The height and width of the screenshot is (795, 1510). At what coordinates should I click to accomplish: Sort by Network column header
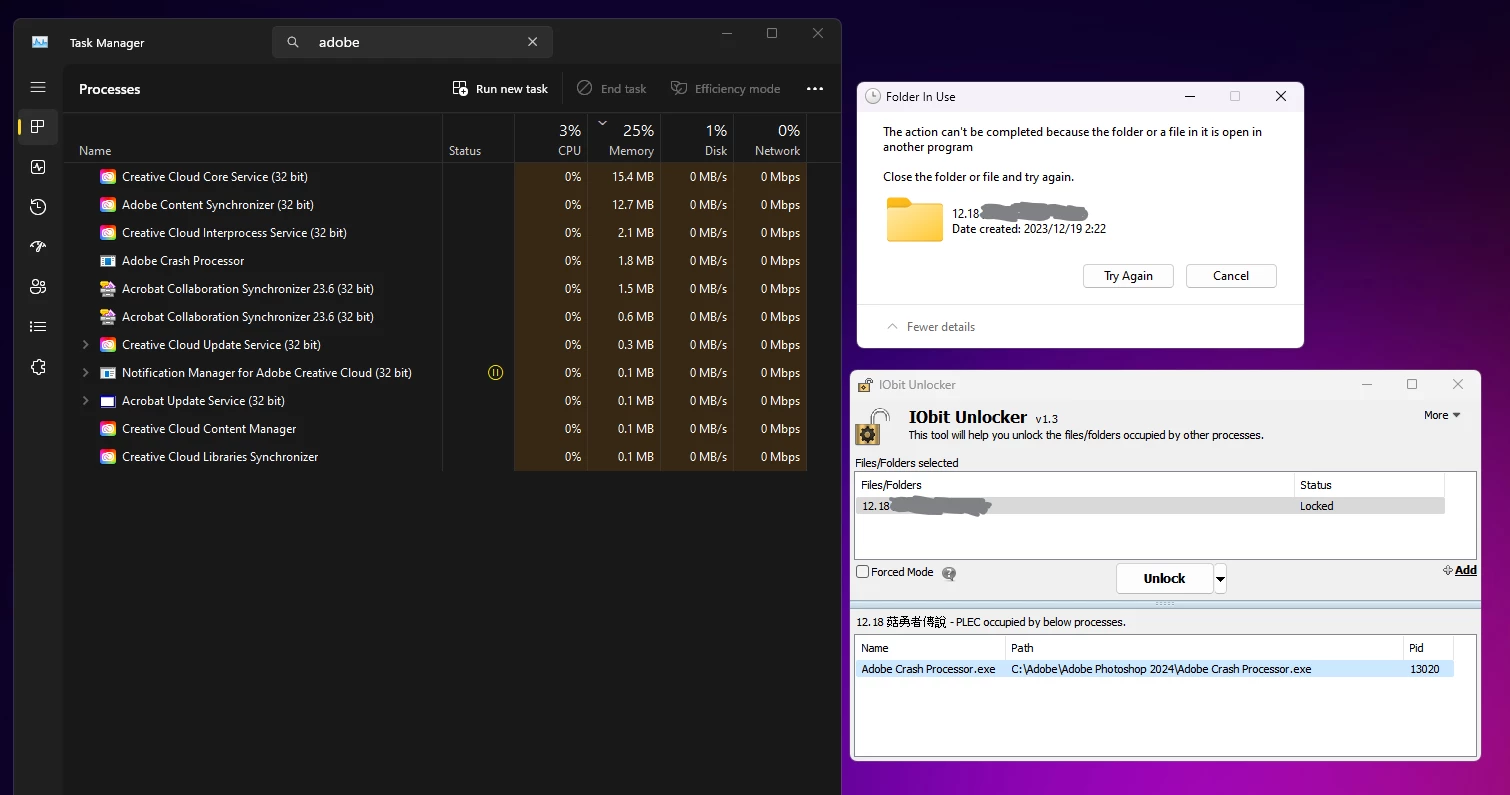click(x=770, y=138)
